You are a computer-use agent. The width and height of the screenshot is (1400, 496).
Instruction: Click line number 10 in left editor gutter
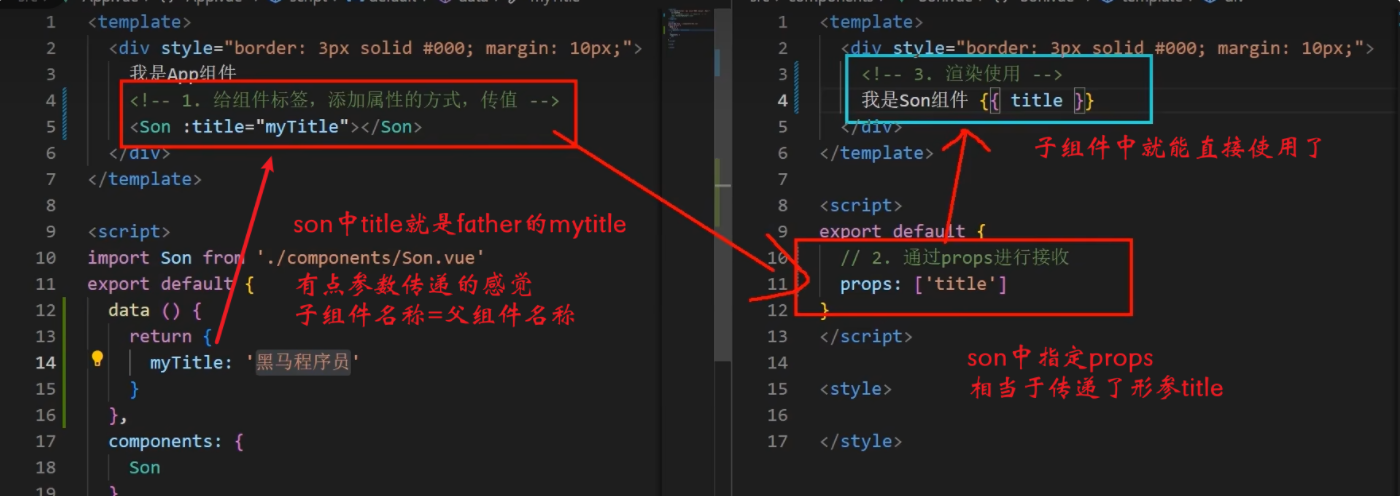pyautogui.click(x=45, y=258)
